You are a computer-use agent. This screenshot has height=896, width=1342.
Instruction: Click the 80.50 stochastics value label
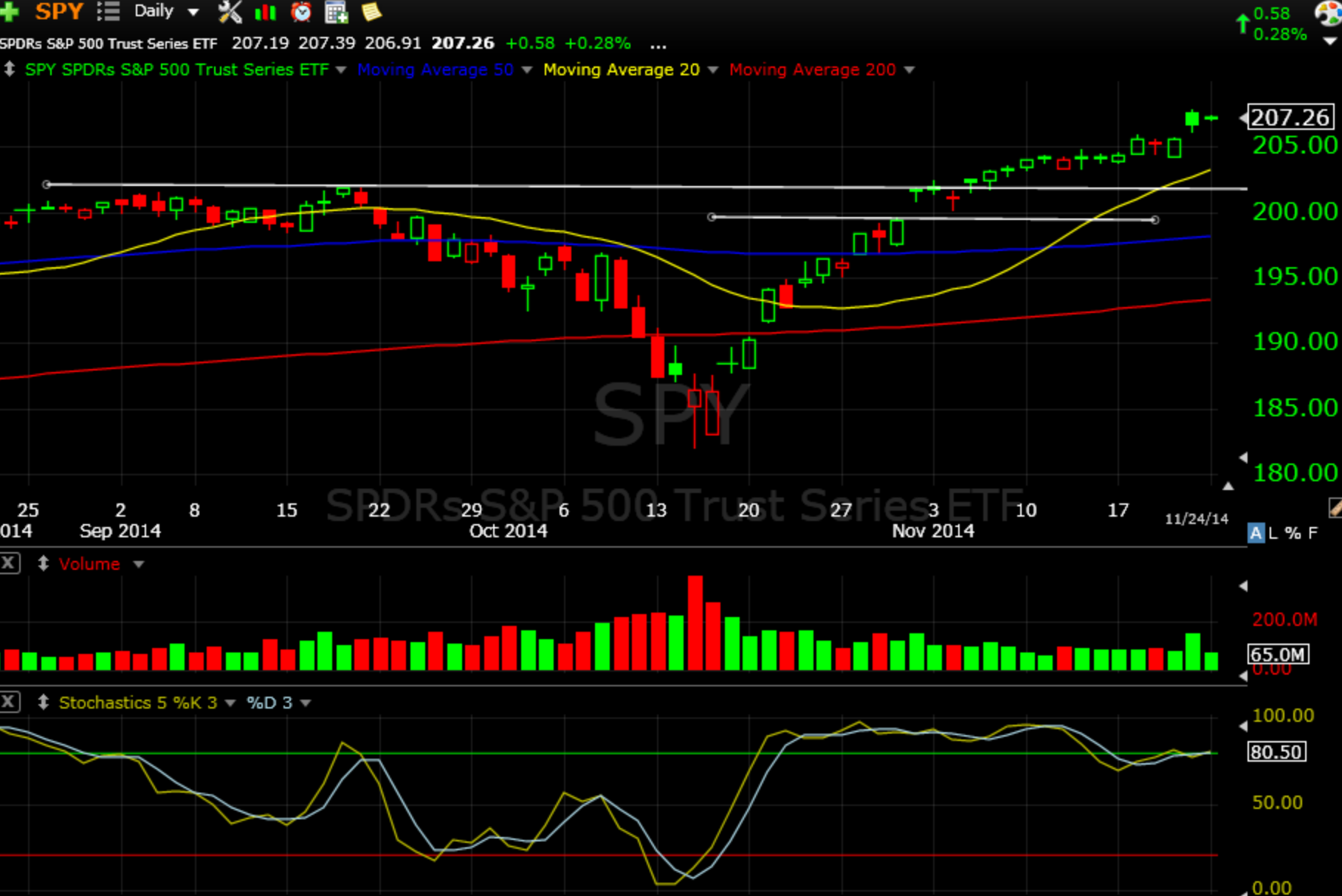click(x=1276, y=751)
